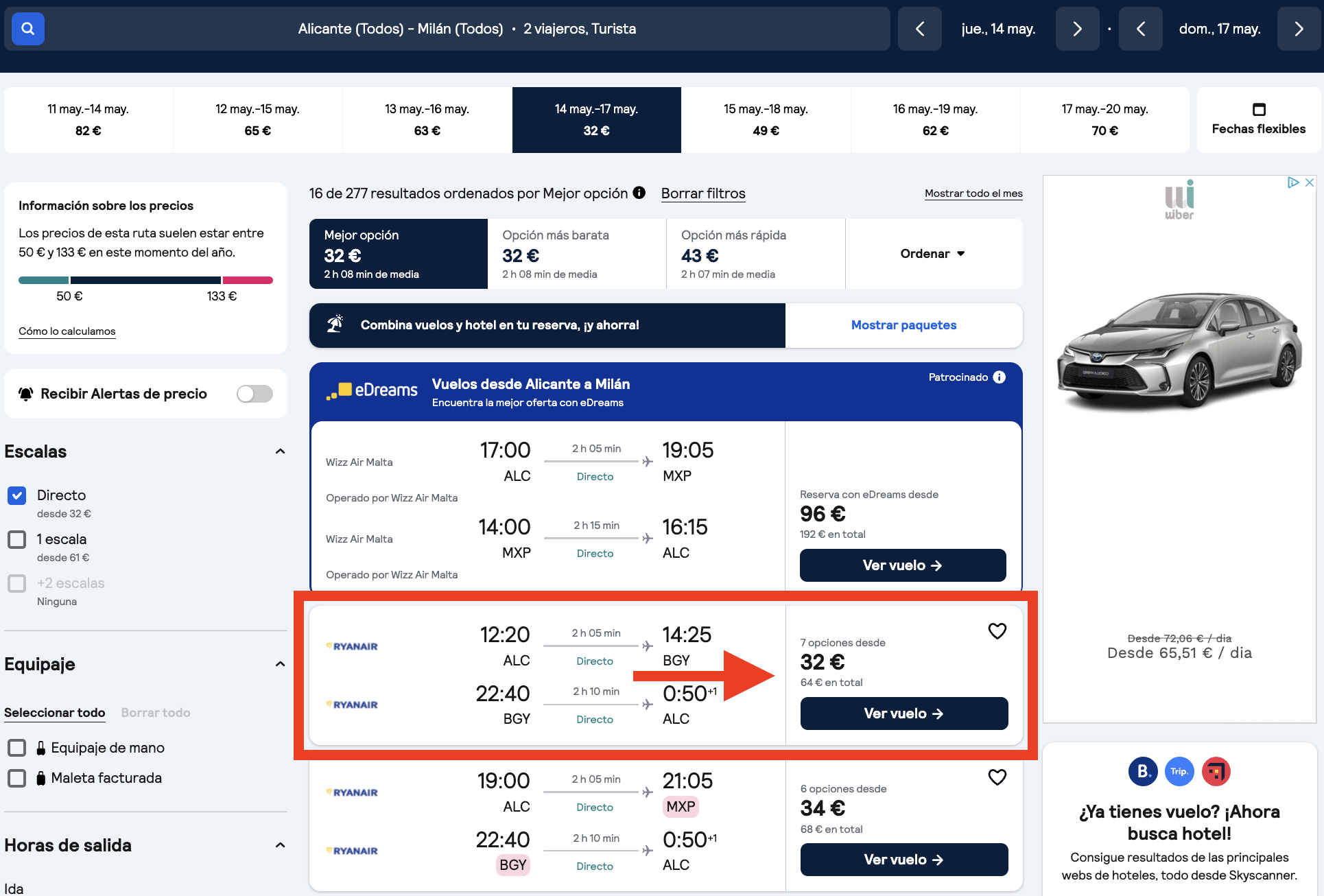The height and width of the screenshot is (896, 1324).
Task: Close the Wiber ad with X
Action: (x=1309, y=182)
